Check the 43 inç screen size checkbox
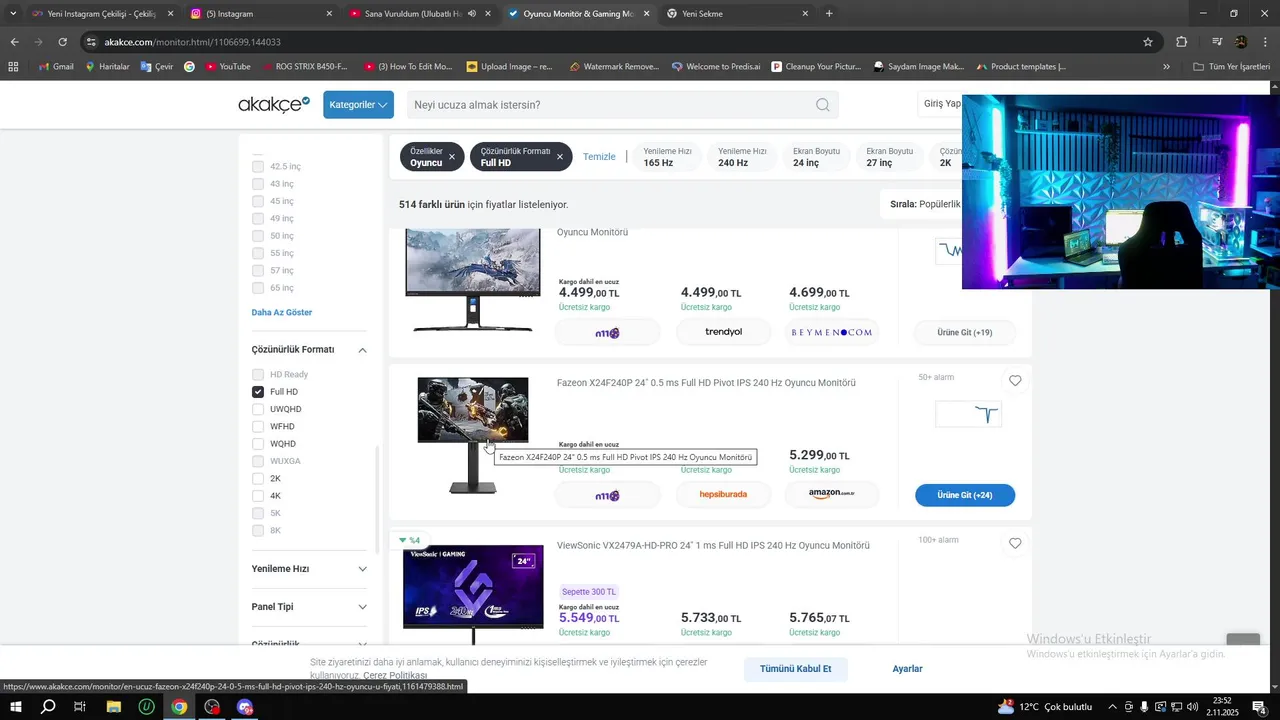The height and width of the screenshot is (720, 1280). (258, 184)
